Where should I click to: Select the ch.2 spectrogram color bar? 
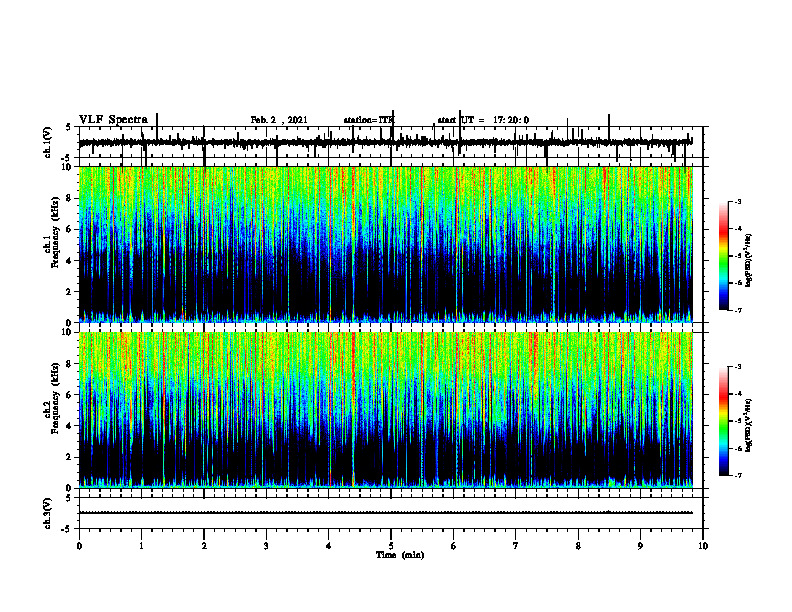click(723, 421)
